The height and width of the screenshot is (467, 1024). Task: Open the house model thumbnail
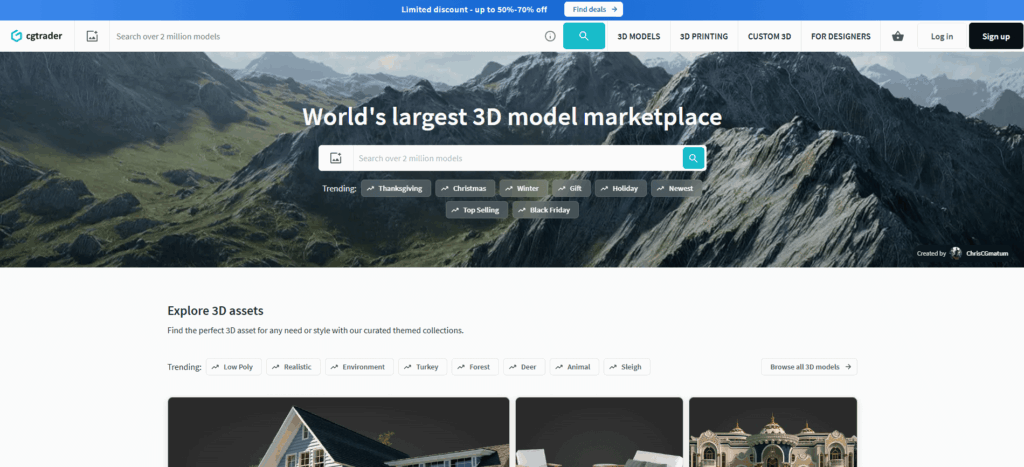pos(338,432)
